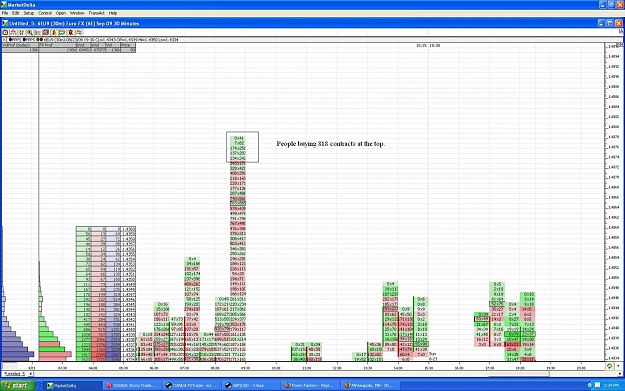Open dropdown arrow beside green refresh icon

[618, 366]
